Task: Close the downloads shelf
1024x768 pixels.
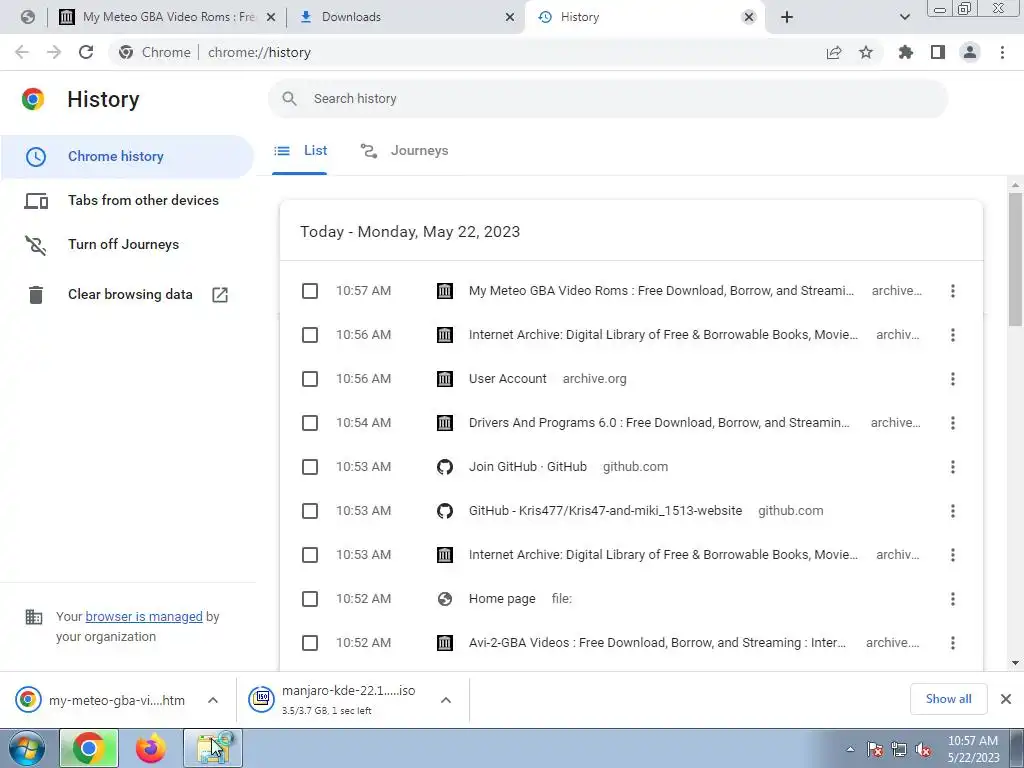Action: tap(1006, 699)
